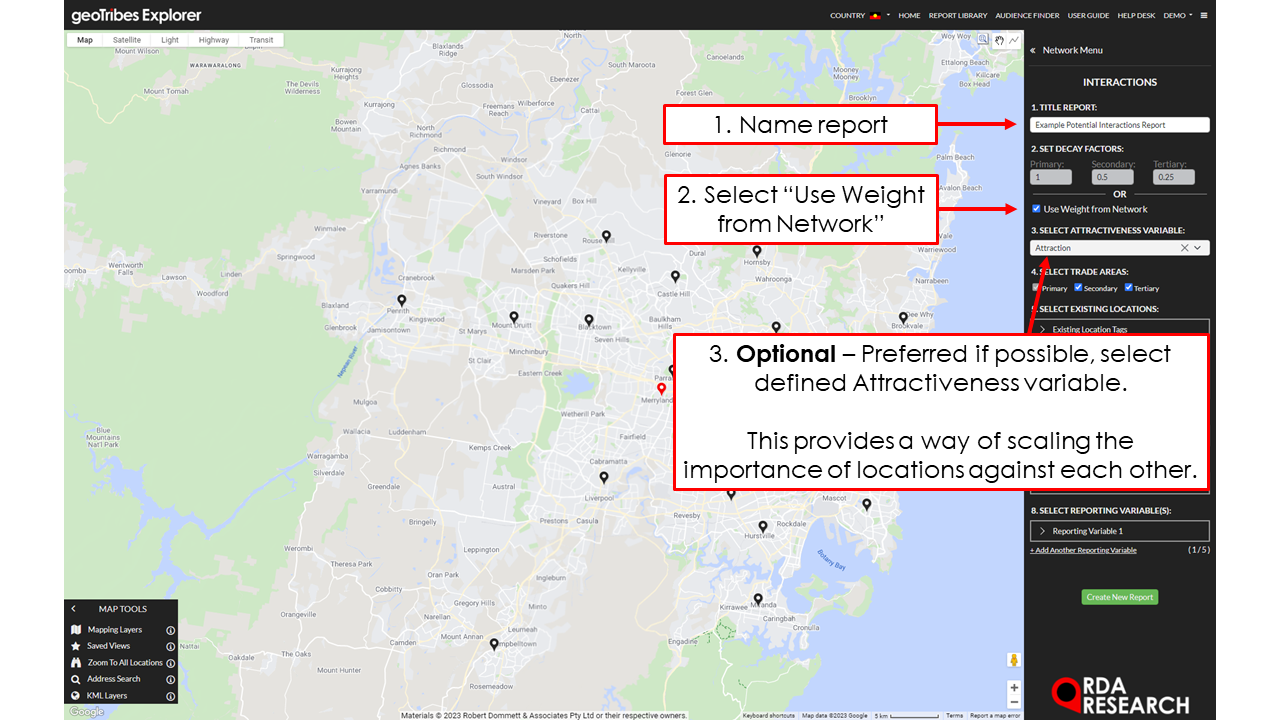Click the black pin at Hornsby
Viewport: 1280px width, 720px height.
(757, 251)
